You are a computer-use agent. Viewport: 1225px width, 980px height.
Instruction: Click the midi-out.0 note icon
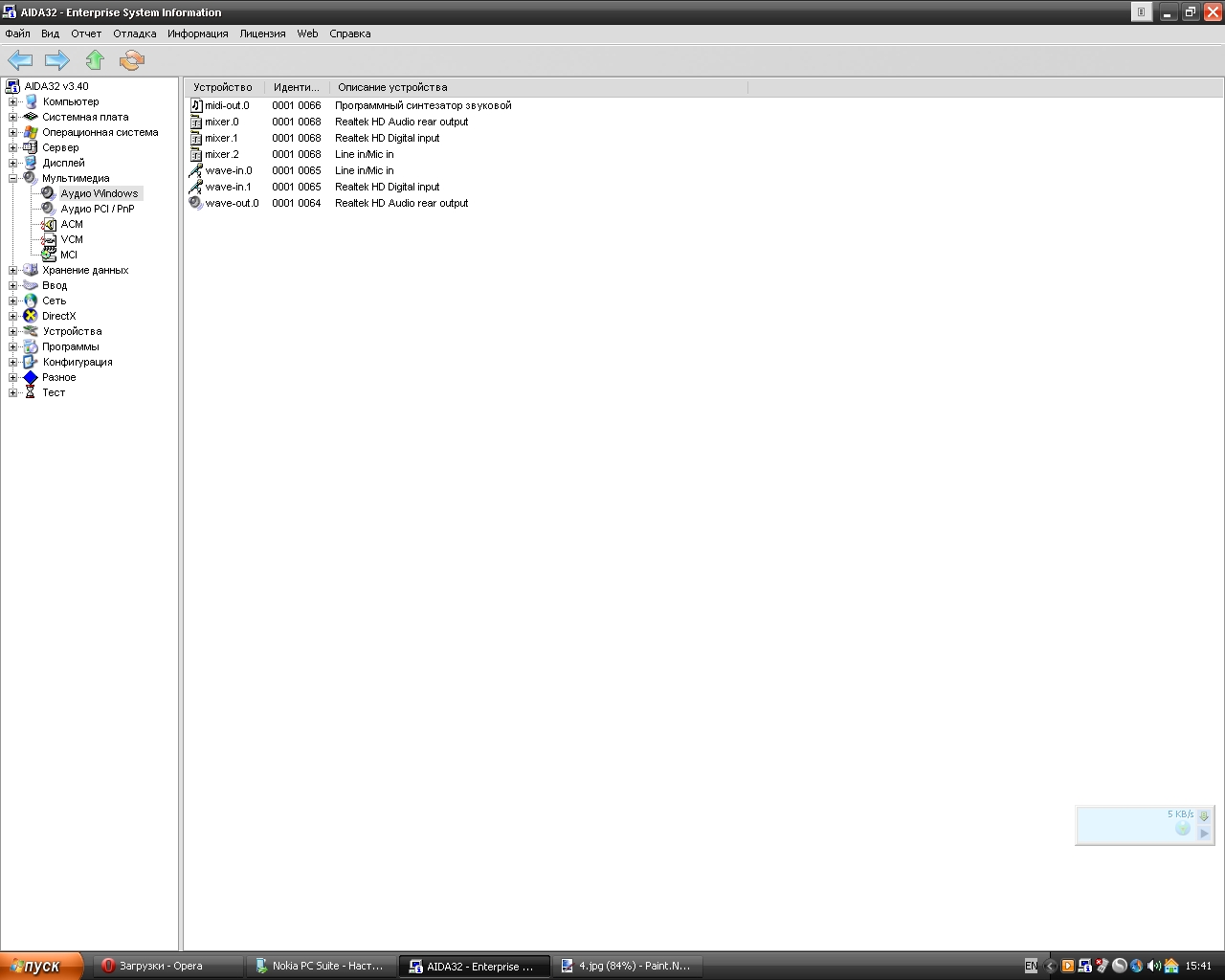coord(195,105)
